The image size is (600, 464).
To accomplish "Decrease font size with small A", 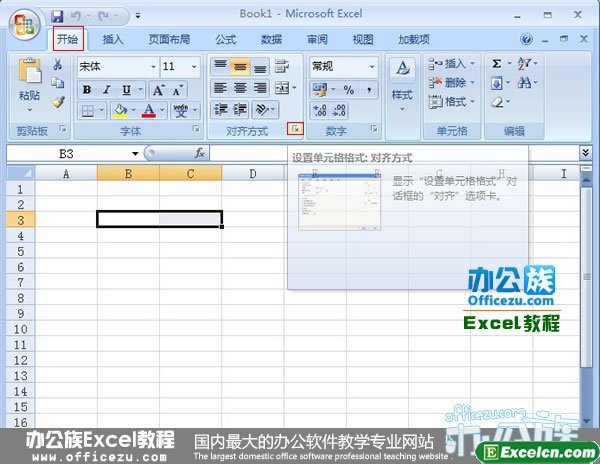I will tap(178, 90).
